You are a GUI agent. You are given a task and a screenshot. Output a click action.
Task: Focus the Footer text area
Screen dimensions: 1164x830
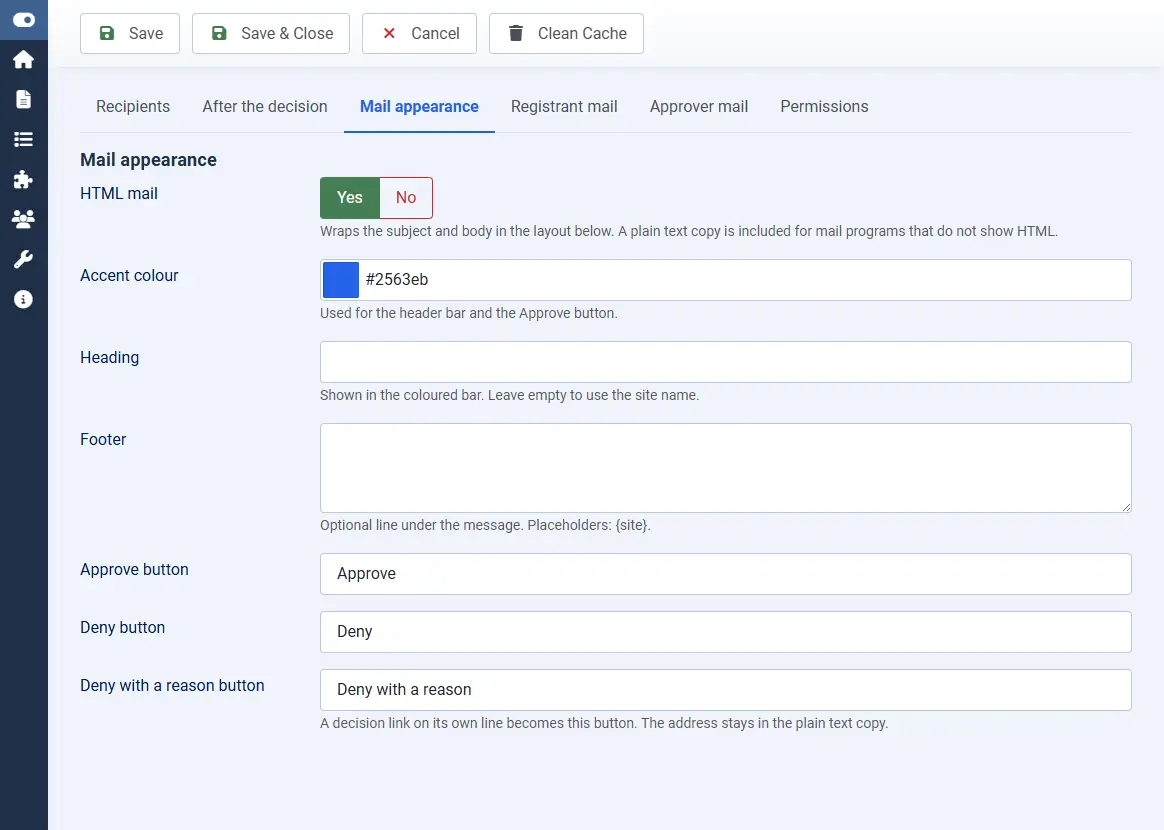(725, 468)
